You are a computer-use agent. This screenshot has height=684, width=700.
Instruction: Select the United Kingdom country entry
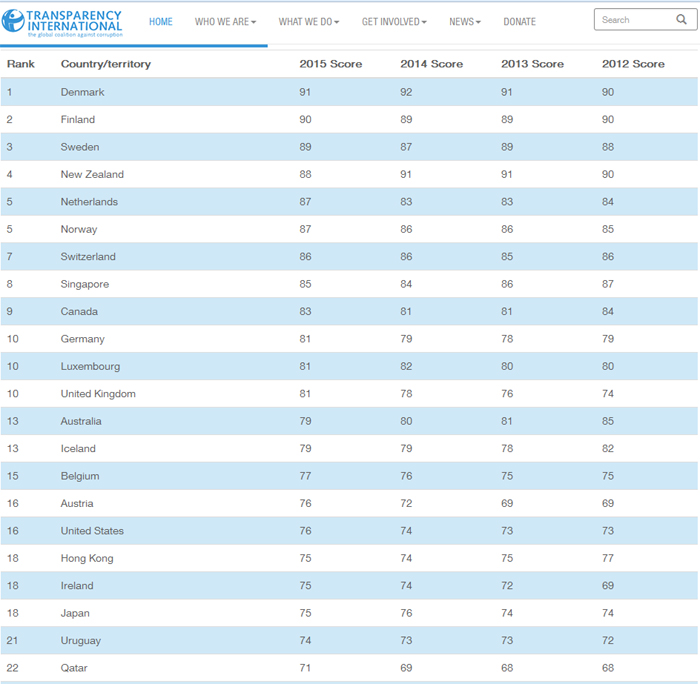pos(98,394)
